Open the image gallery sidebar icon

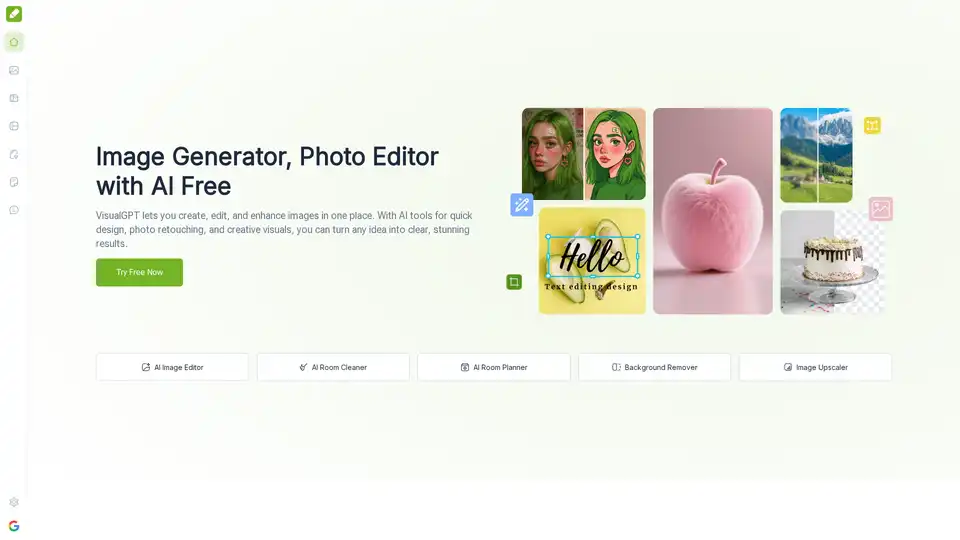click(x=14, y=70)
